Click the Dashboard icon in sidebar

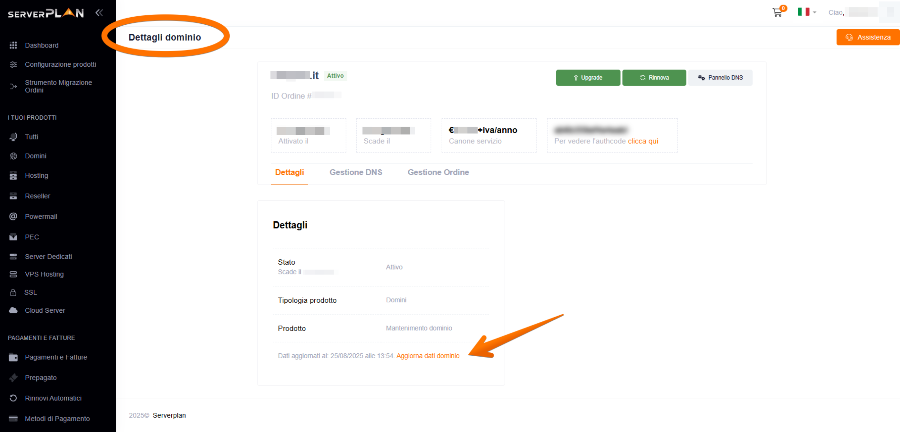[x=13, y=45]
